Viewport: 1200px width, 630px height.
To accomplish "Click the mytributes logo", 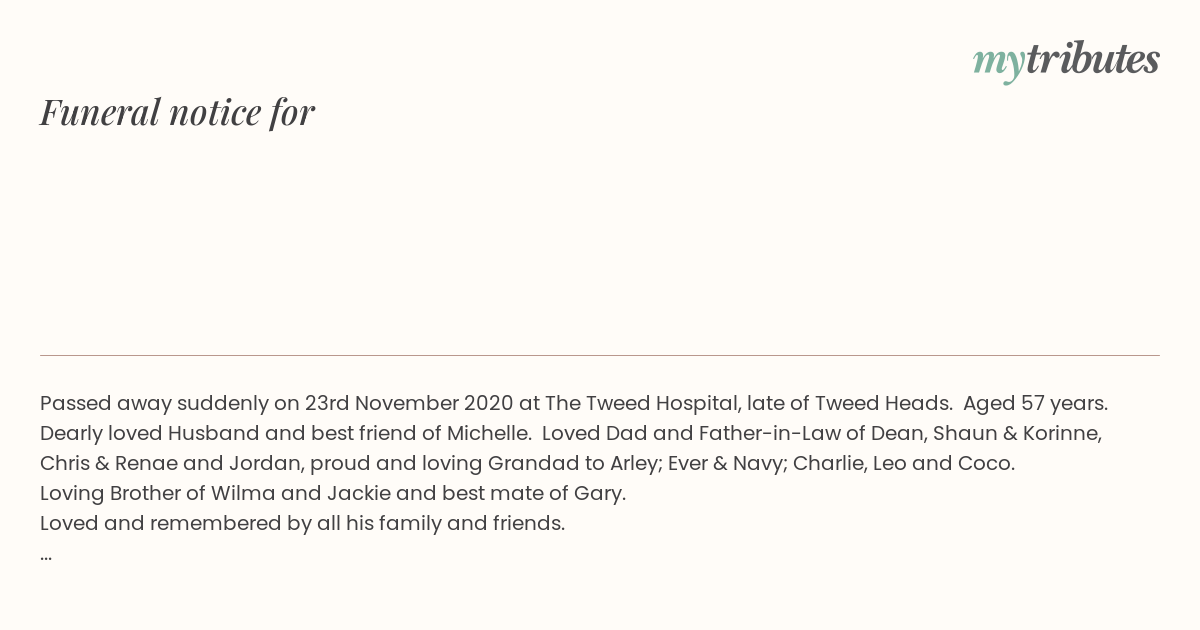I will [x=1066, y=61].
